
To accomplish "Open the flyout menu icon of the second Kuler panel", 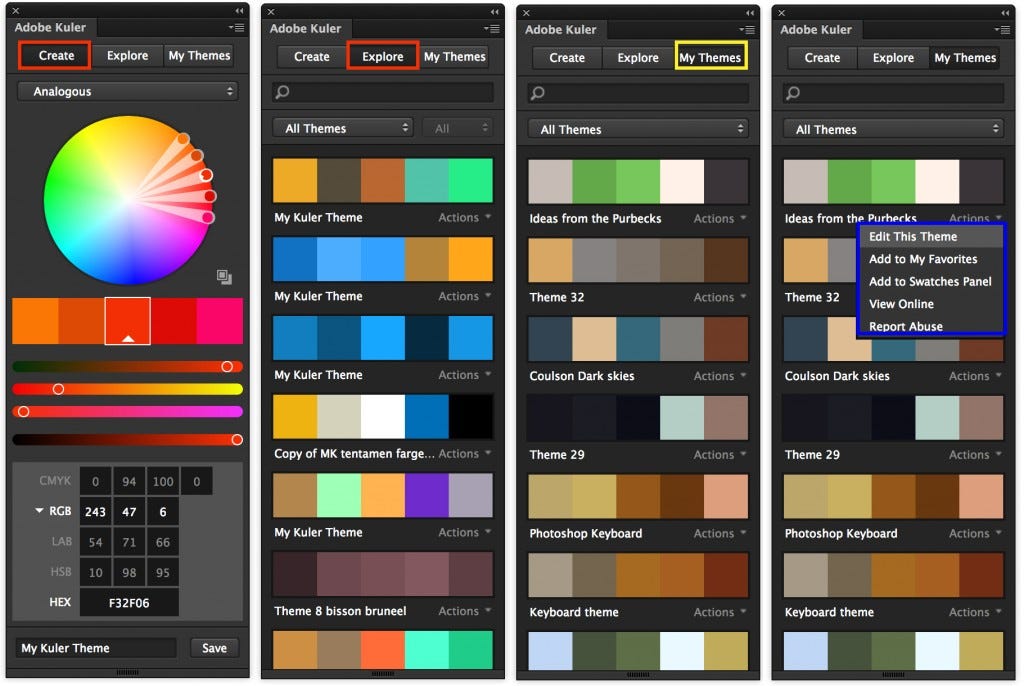I will 492,29.
